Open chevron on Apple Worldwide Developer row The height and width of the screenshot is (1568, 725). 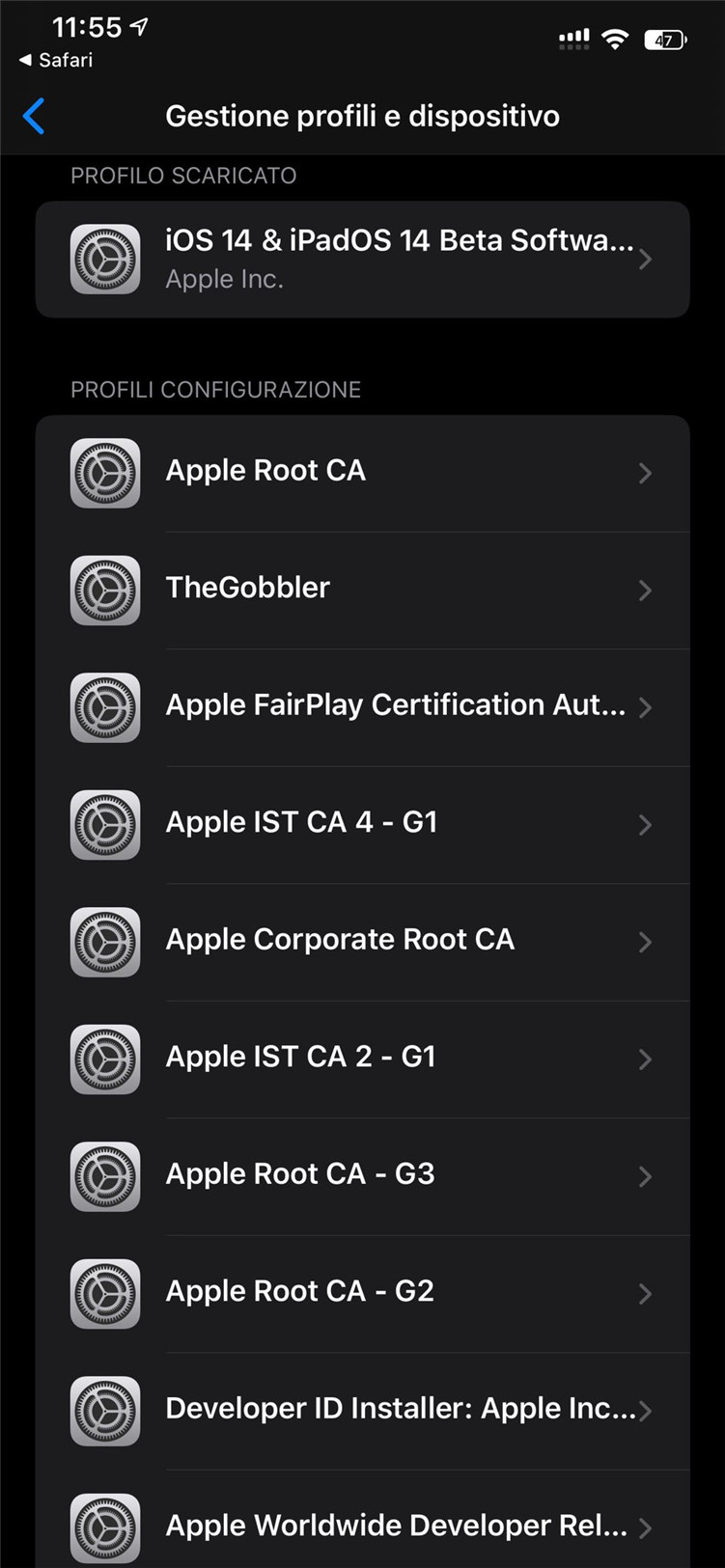(x=645, y=1527)
